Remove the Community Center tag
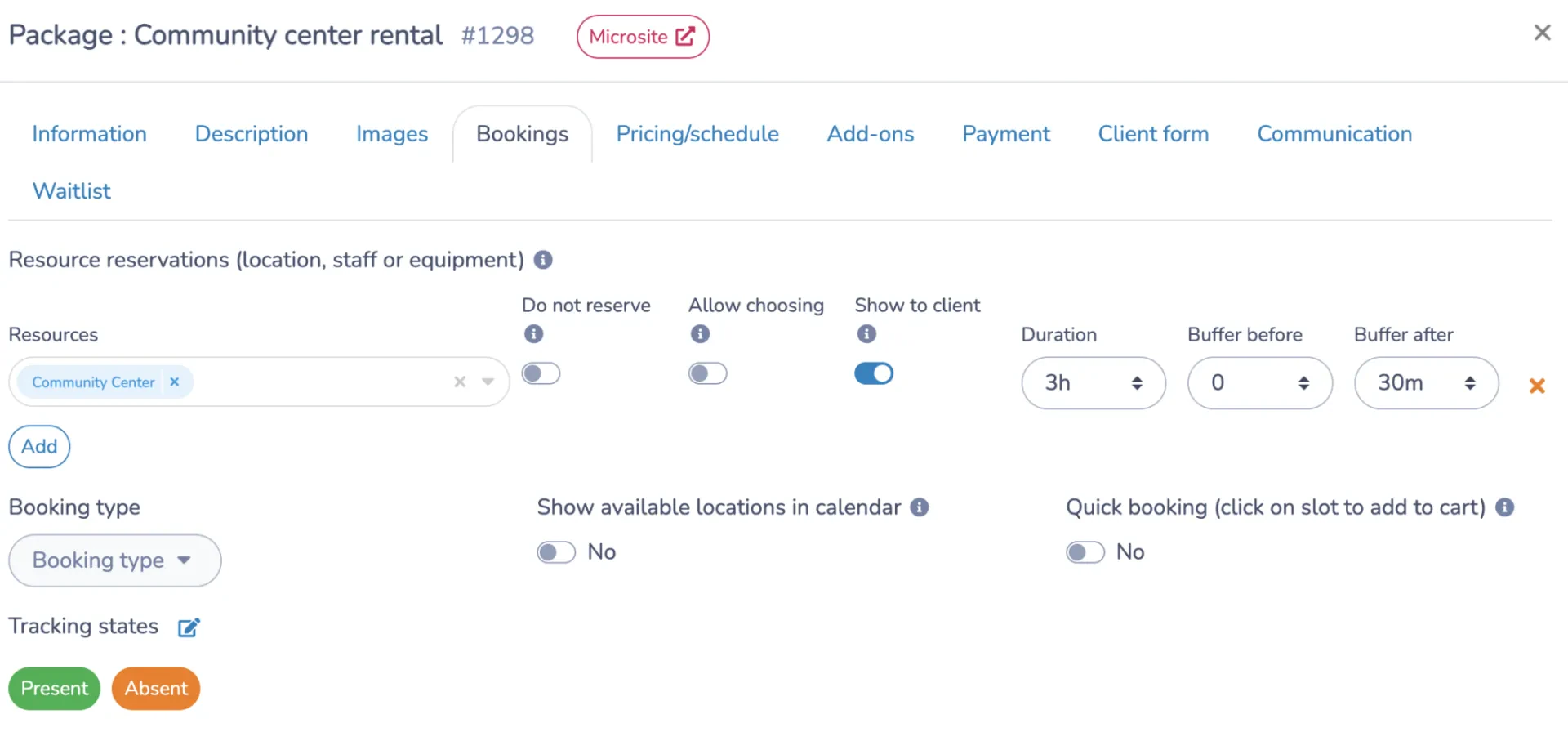This screenshot has height=741, width=1568. tap(174, 382)
